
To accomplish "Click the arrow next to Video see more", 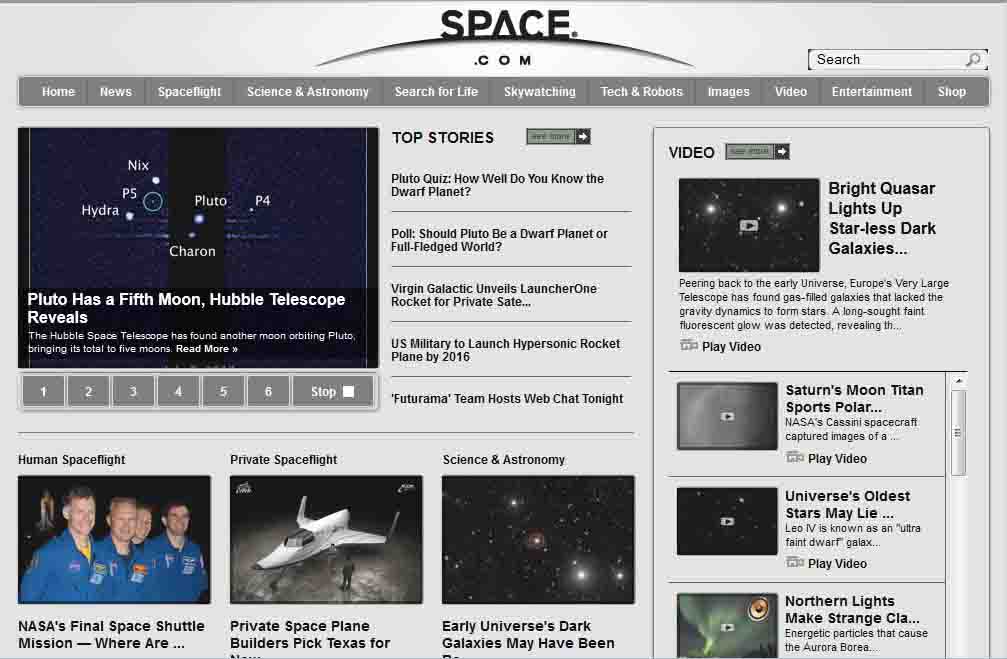I will [782, 152].
